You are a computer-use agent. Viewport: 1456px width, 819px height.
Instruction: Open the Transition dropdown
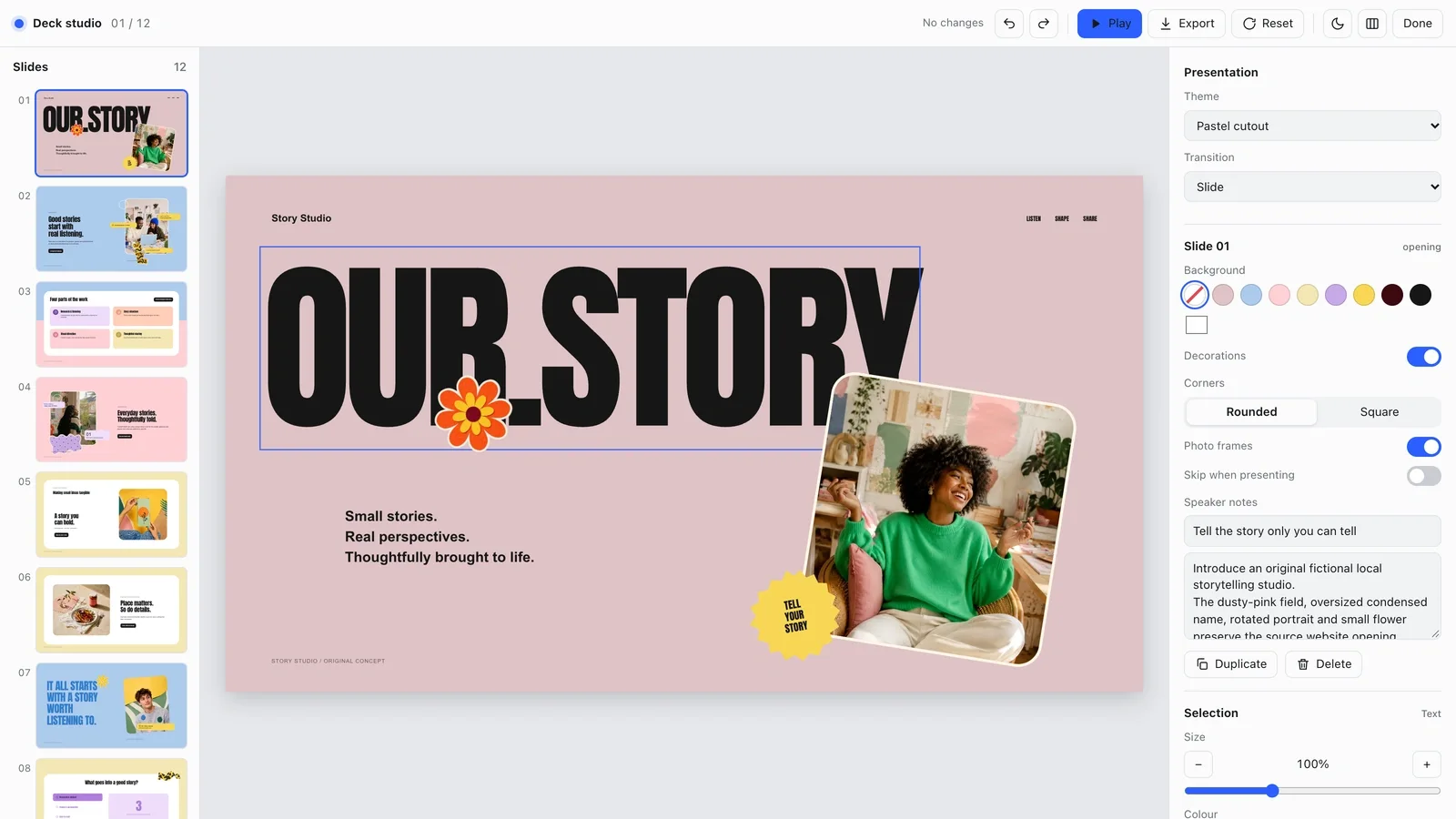1312,187
